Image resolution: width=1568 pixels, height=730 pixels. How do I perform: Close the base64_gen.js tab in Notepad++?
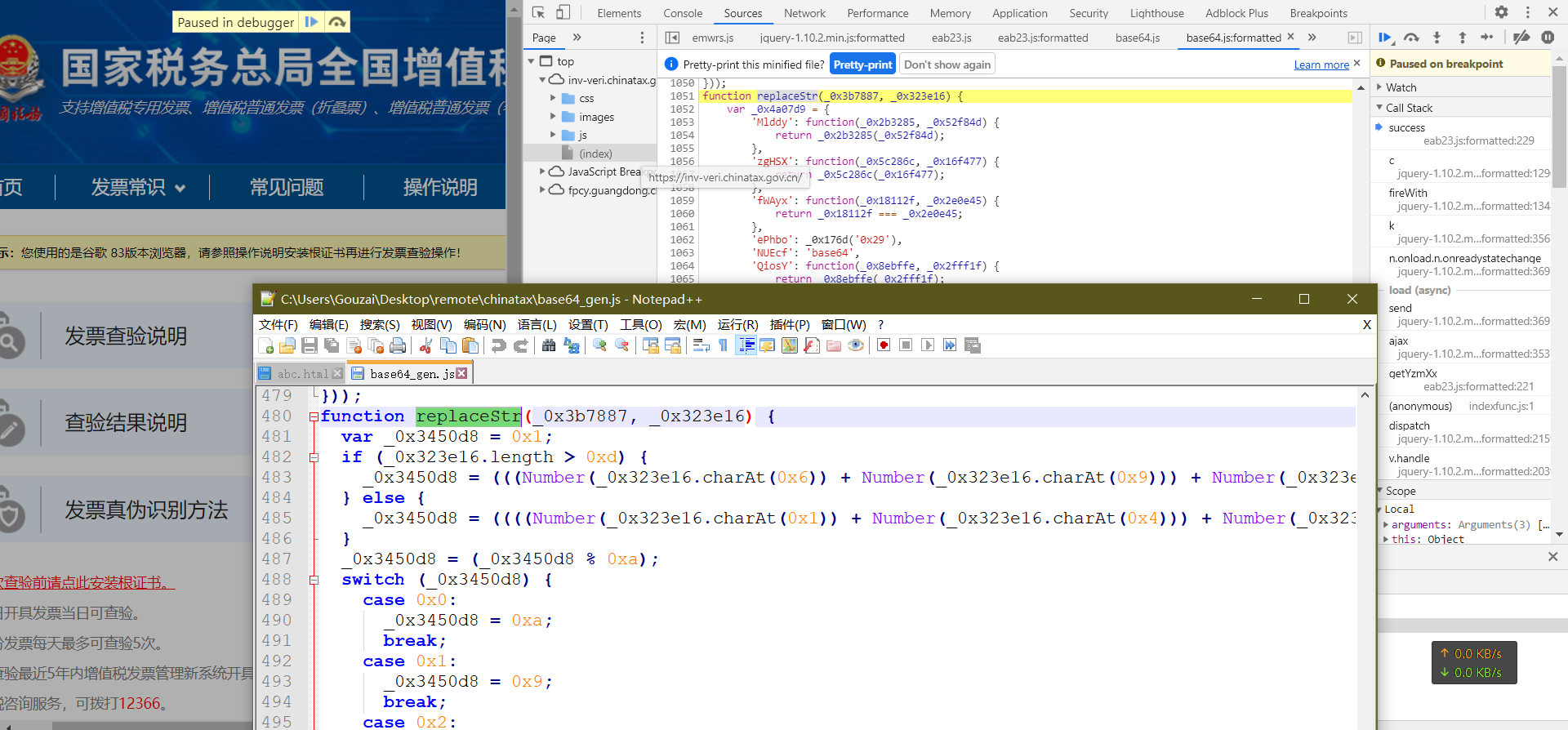461,373
